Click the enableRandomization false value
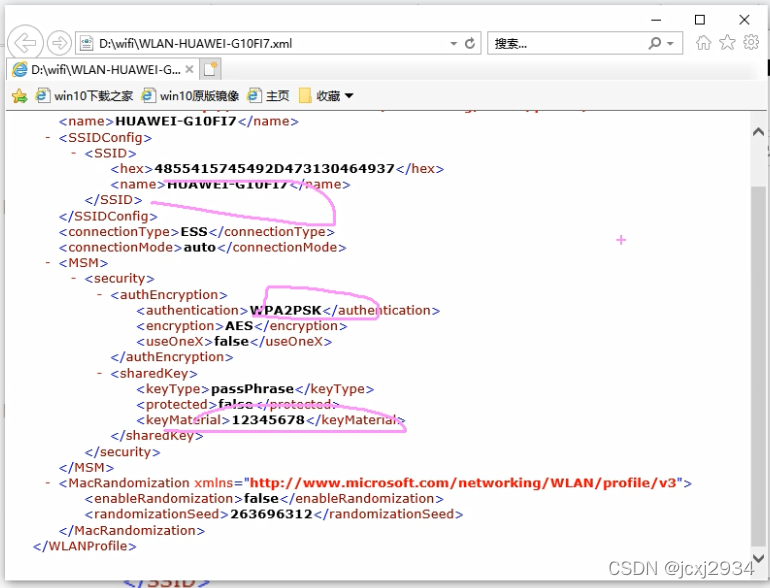The image size is (770, 588). pos(262,499)
